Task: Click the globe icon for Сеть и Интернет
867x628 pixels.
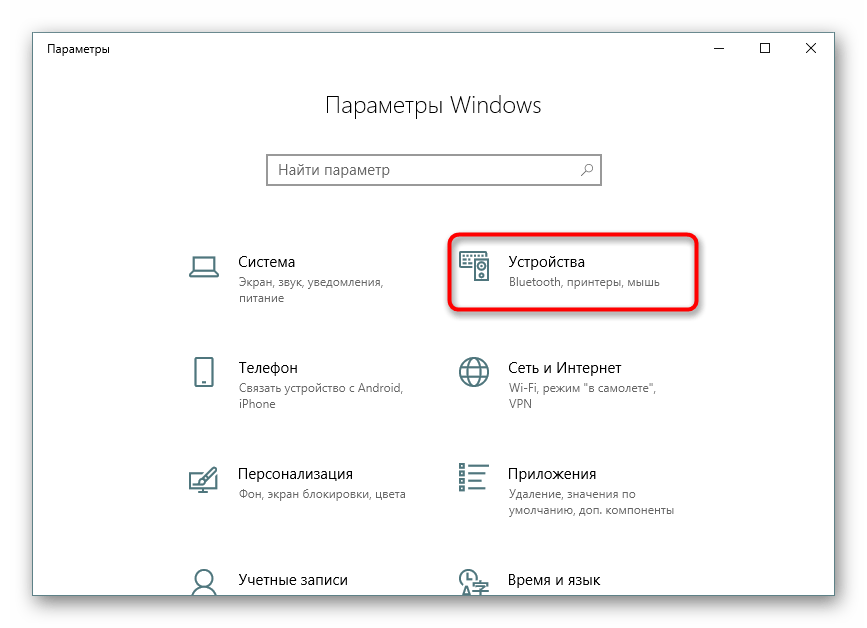Action: pos(474,371)
